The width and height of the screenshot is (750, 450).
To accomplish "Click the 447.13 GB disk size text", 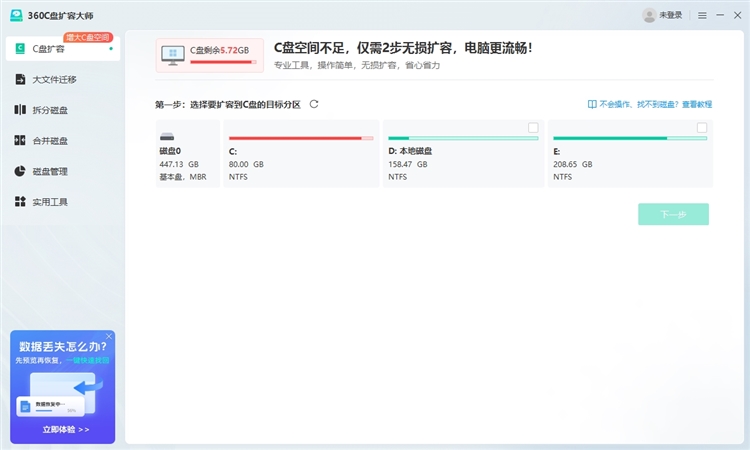I will coord(179,164).
